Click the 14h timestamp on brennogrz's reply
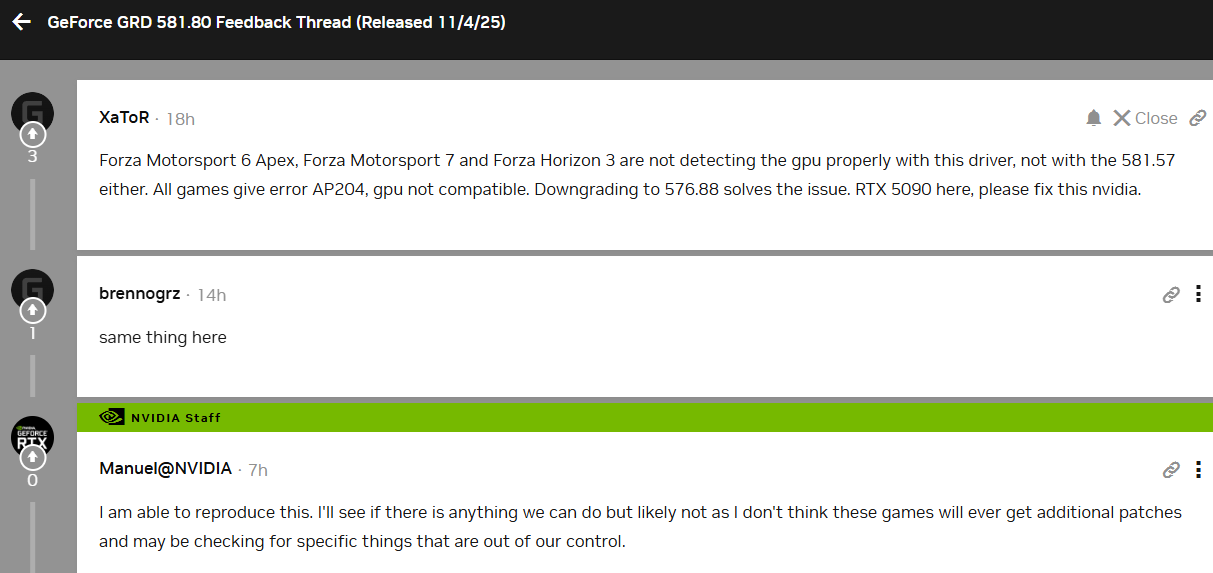 point(212,295)
